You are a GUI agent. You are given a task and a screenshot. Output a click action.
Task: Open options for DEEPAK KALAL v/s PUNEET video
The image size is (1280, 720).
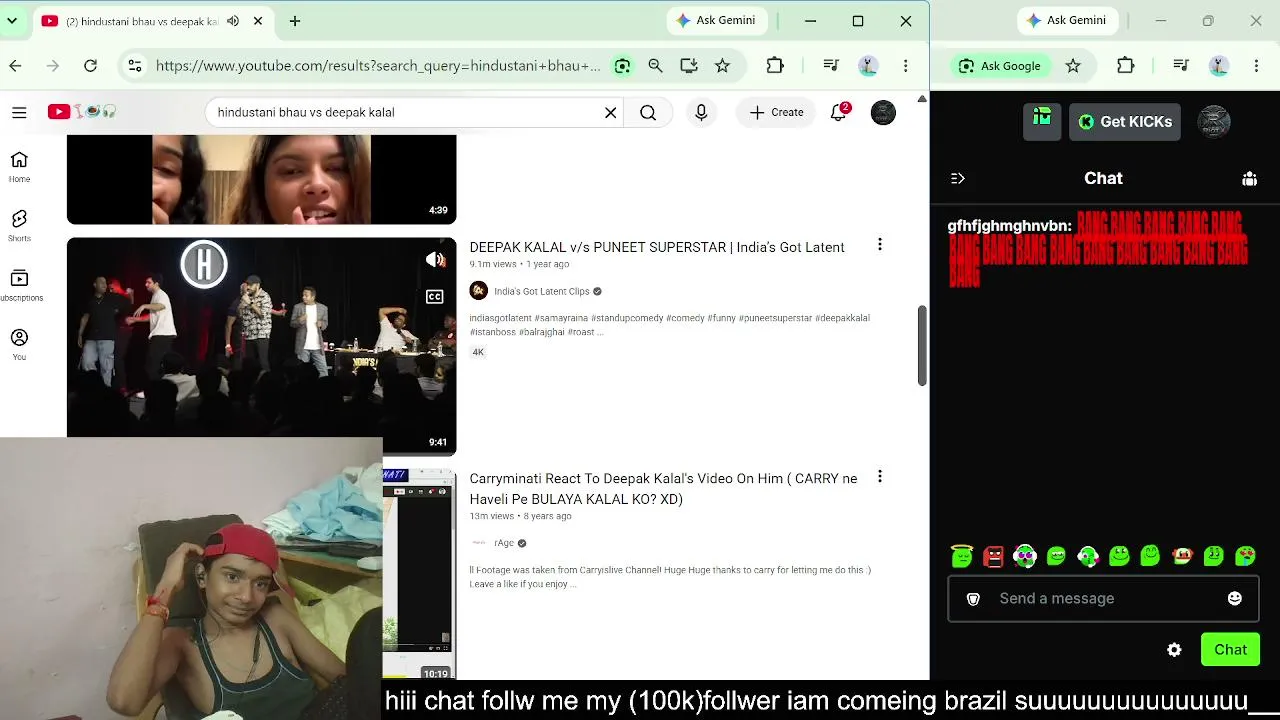point(880,245)
